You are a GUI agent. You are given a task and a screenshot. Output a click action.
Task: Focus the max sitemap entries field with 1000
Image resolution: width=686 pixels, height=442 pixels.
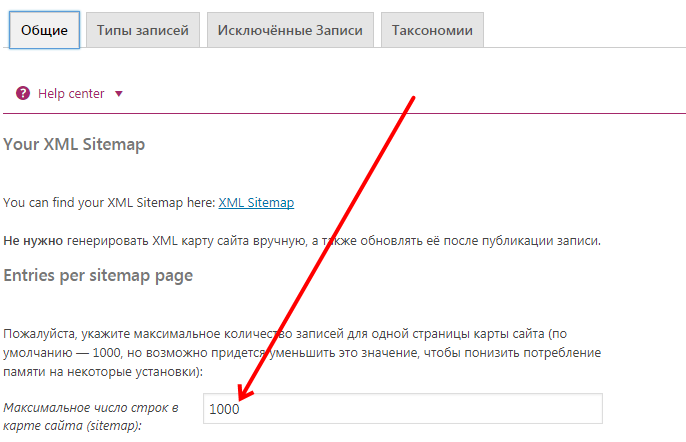[x=402, y=409]
